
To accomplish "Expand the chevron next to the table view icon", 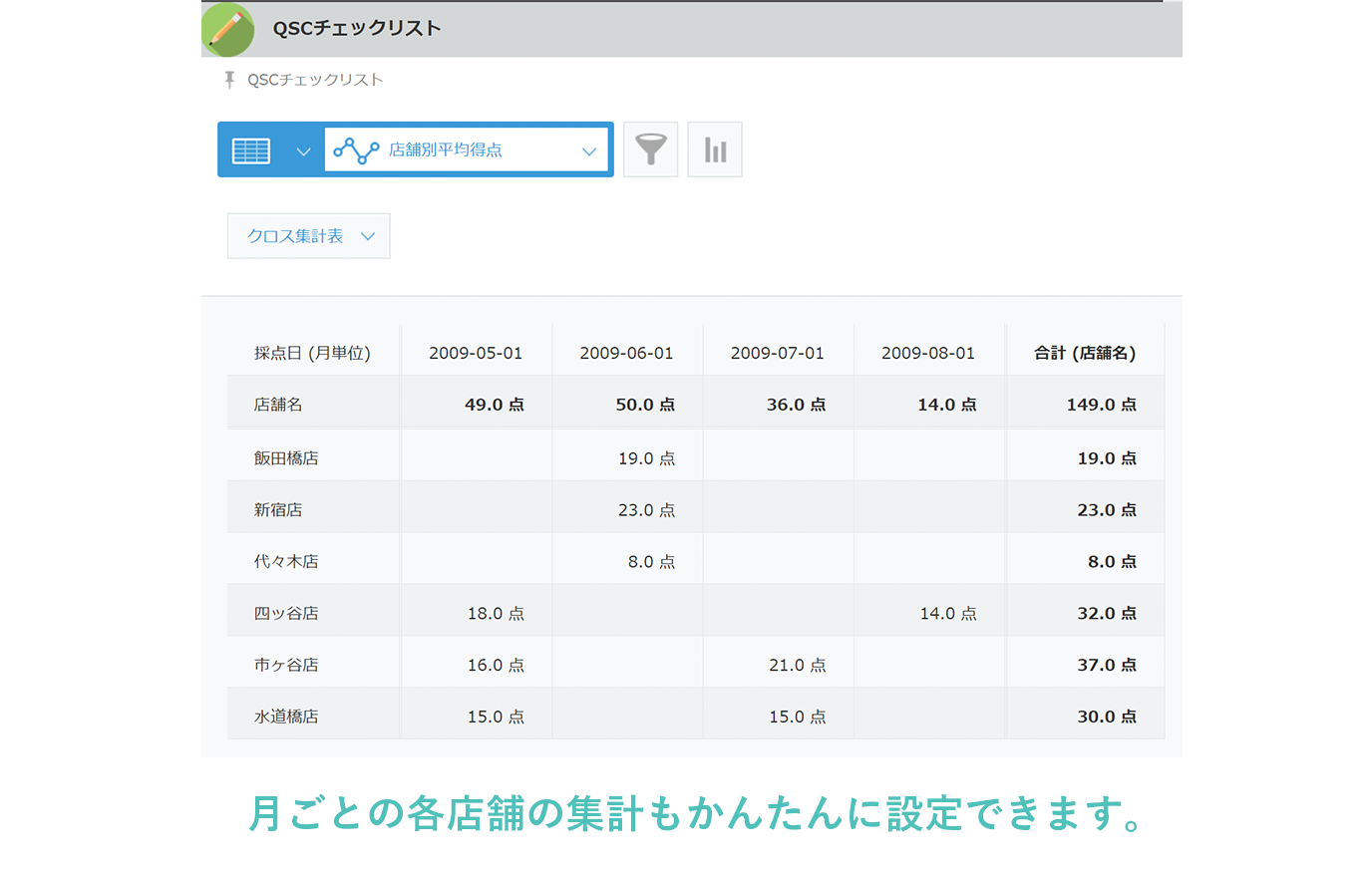I will 303,151.
